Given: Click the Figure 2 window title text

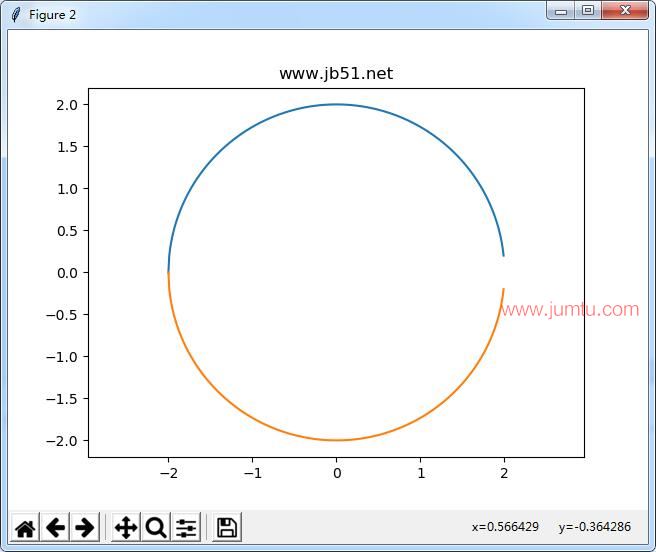Looking at the screenshot, I should [x=52, y=15].
